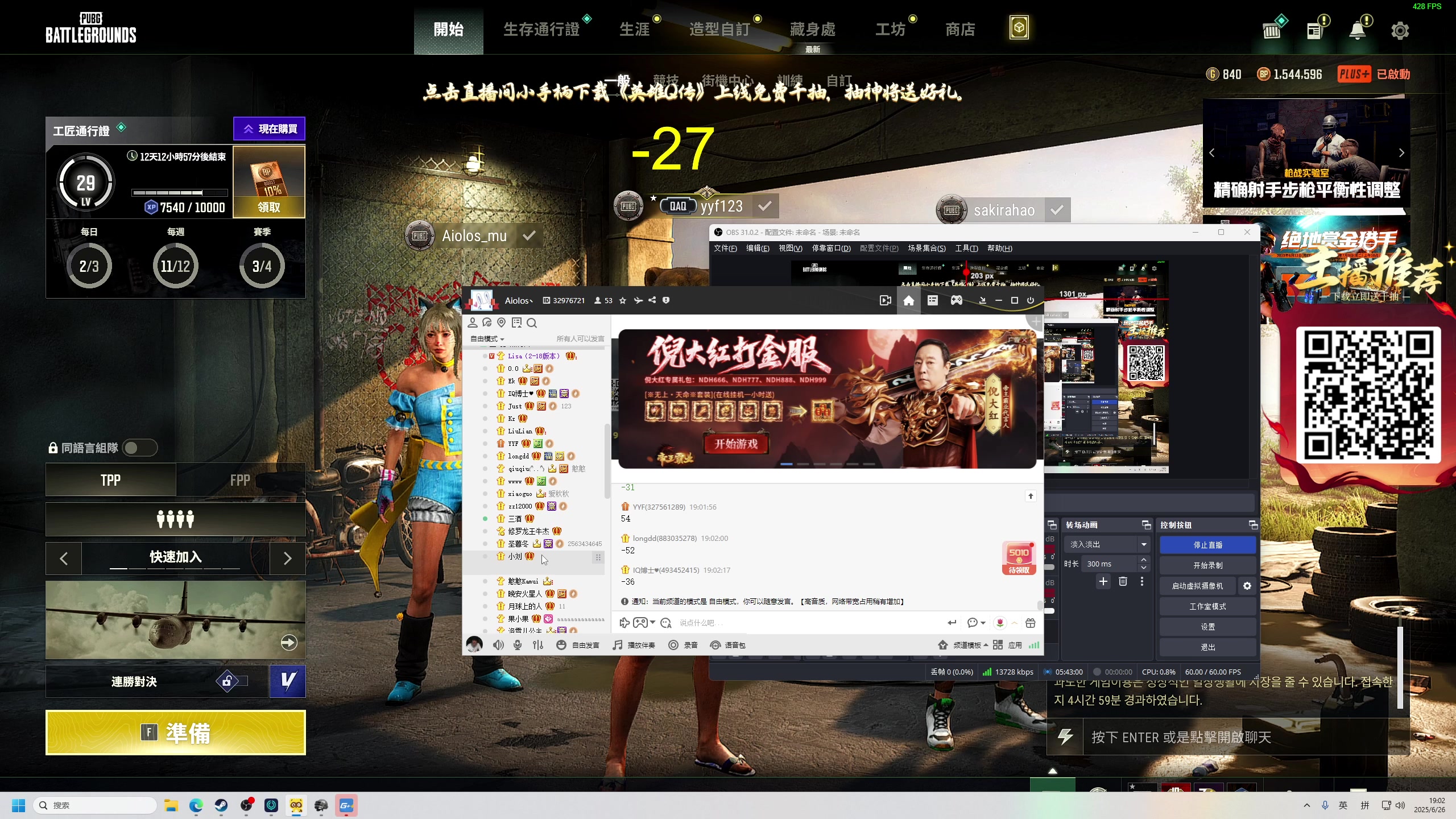Claim the 領取 BP boost reward
Screen dimensions: 1456x819
coord(269,207)
